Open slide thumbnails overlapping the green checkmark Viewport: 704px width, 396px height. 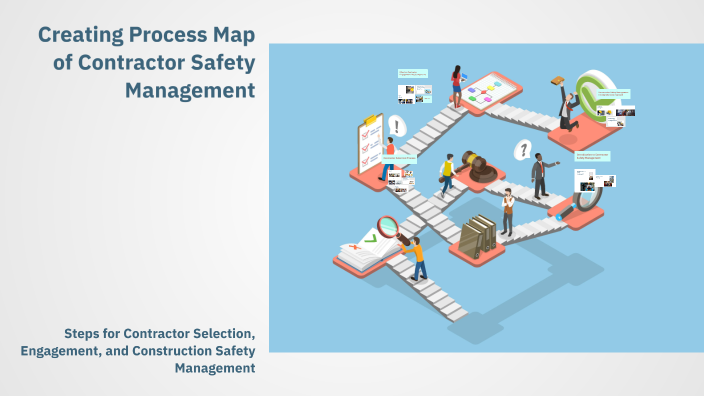616,116
